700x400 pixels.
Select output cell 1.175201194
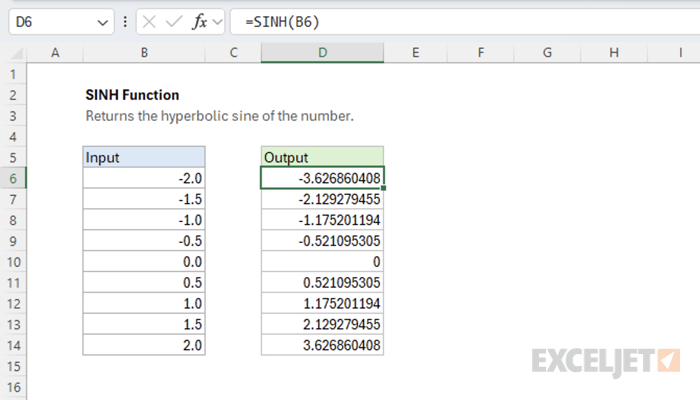[322, 304]
